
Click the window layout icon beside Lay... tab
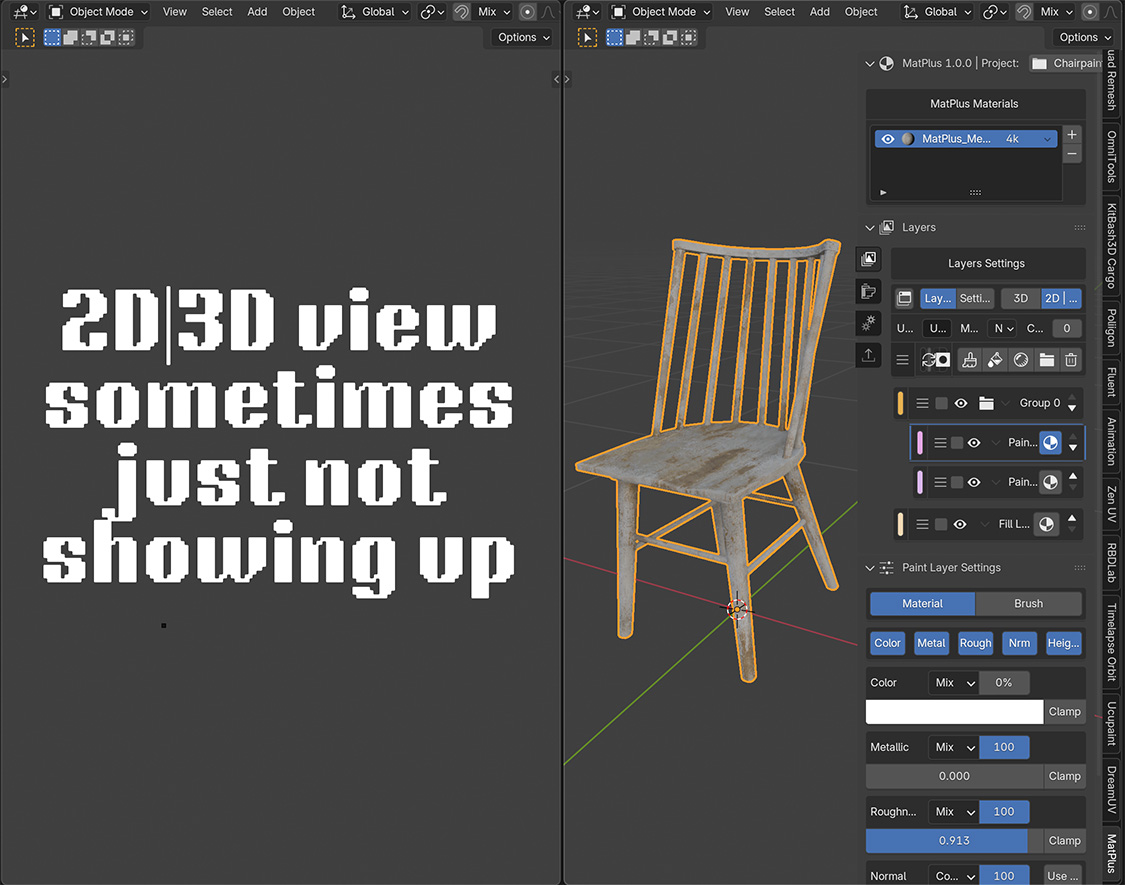pos(905,298)
